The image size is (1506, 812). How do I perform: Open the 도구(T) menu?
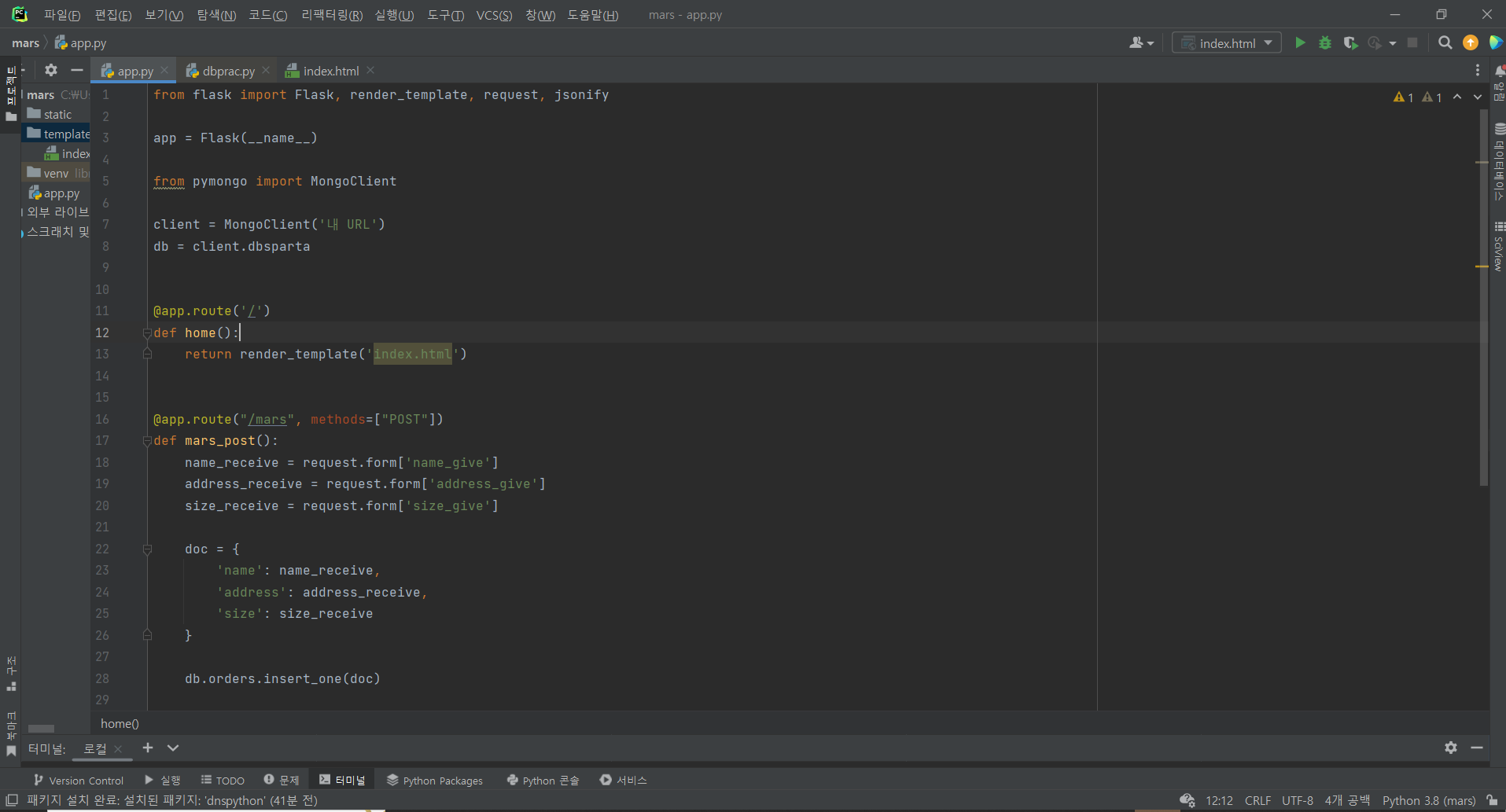click(x=446, y=15)
